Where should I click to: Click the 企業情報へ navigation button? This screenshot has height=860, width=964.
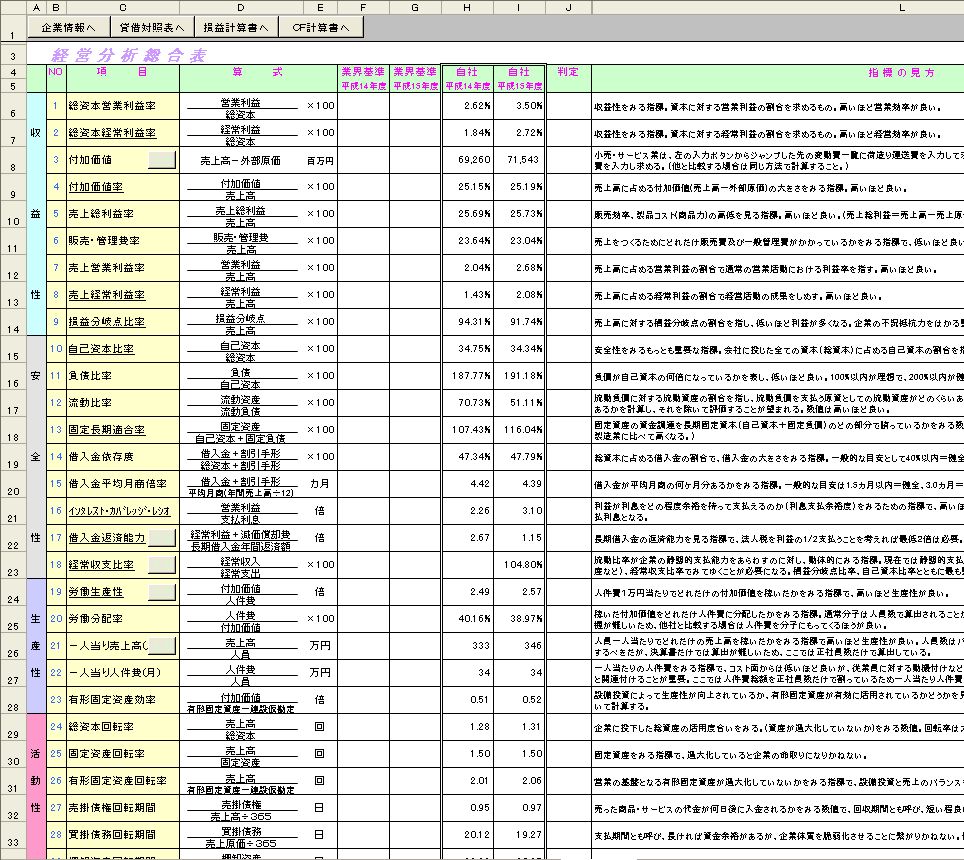click(68, 28)
